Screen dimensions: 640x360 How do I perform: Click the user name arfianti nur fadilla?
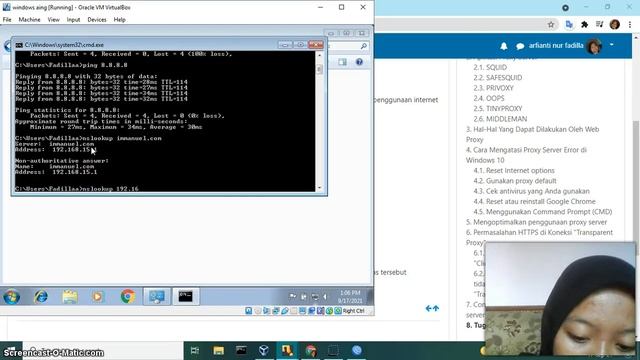pyautogui.click(x=556, y=46)
